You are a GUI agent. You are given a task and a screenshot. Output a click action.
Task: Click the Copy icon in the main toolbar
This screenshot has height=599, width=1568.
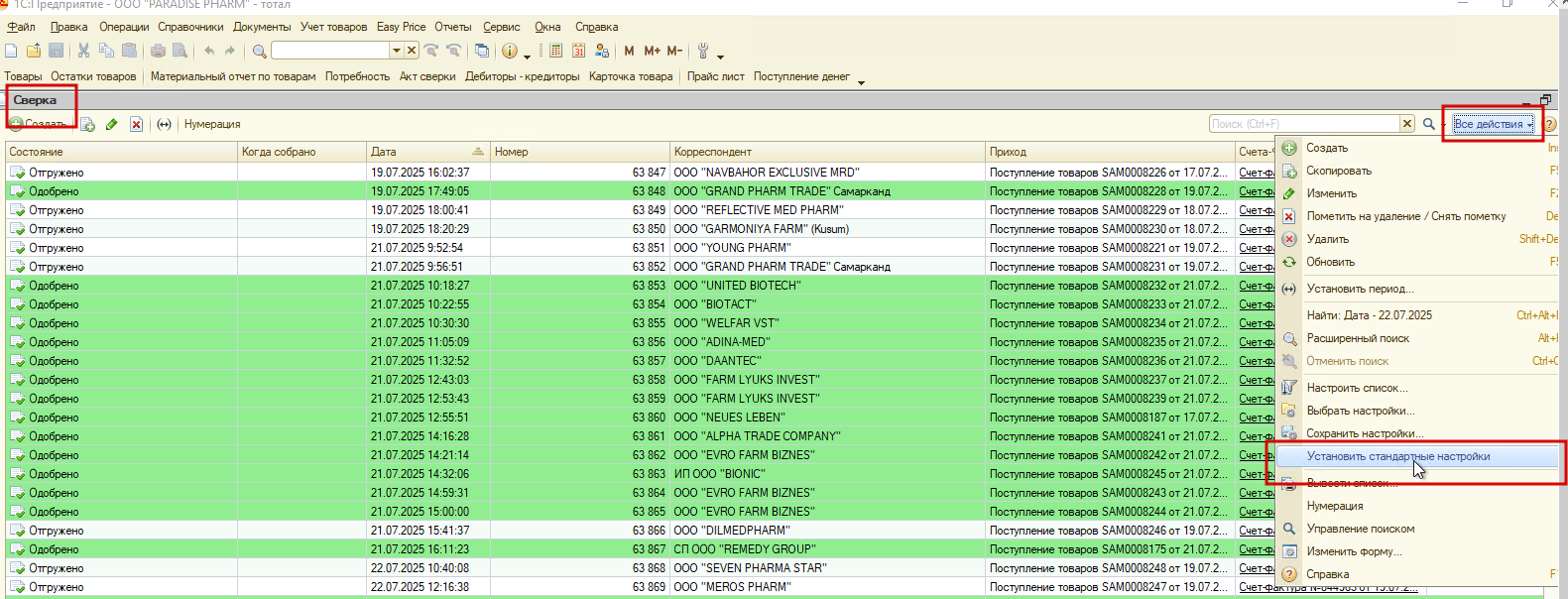(106, 51)
